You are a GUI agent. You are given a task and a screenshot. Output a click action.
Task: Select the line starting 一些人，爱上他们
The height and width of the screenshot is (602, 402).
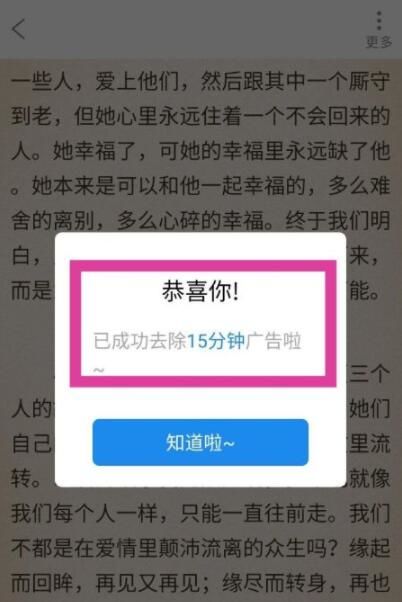pyautogui.click(x=200, y=81)
